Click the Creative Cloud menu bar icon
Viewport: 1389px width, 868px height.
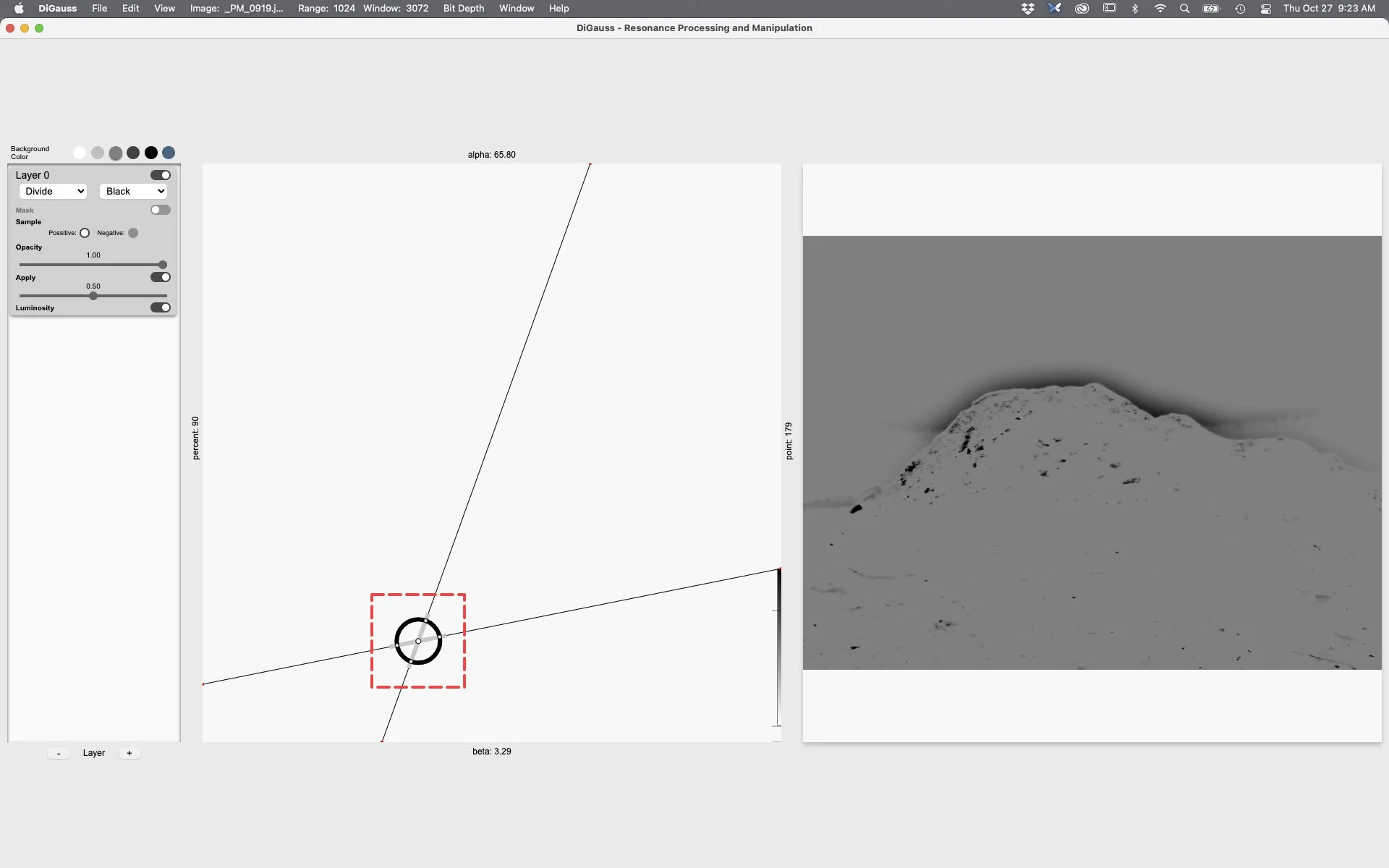coord(1082,9)
